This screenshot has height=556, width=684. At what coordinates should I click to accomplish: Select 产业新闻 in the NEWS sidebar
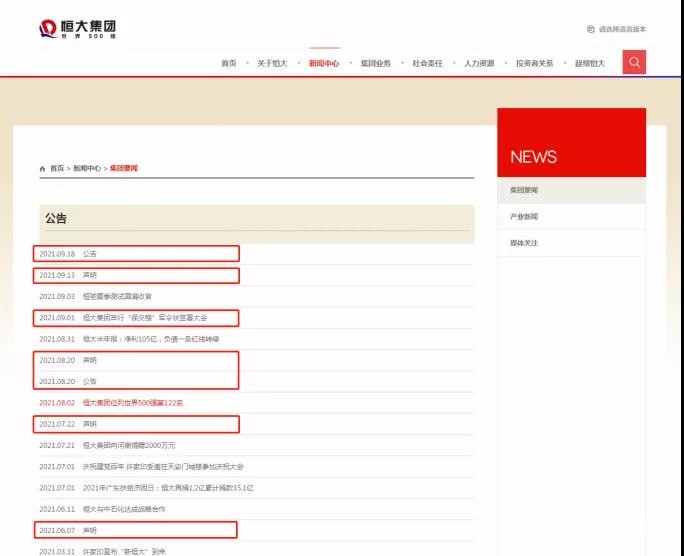pos(571,216)
